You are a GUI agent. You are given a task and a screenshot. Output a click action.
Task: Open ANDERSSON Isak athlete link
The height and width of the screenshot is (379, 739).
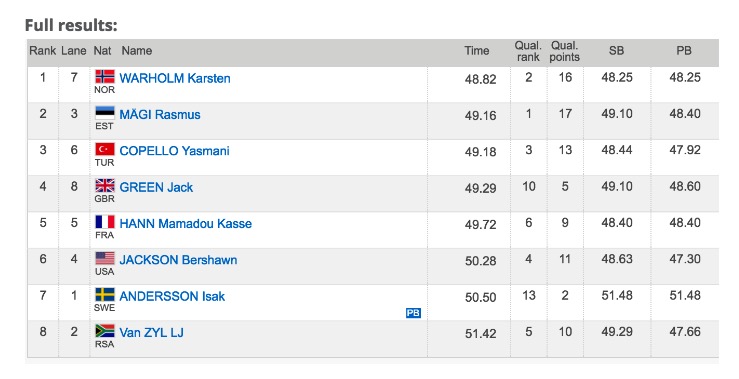click(172, 296)
